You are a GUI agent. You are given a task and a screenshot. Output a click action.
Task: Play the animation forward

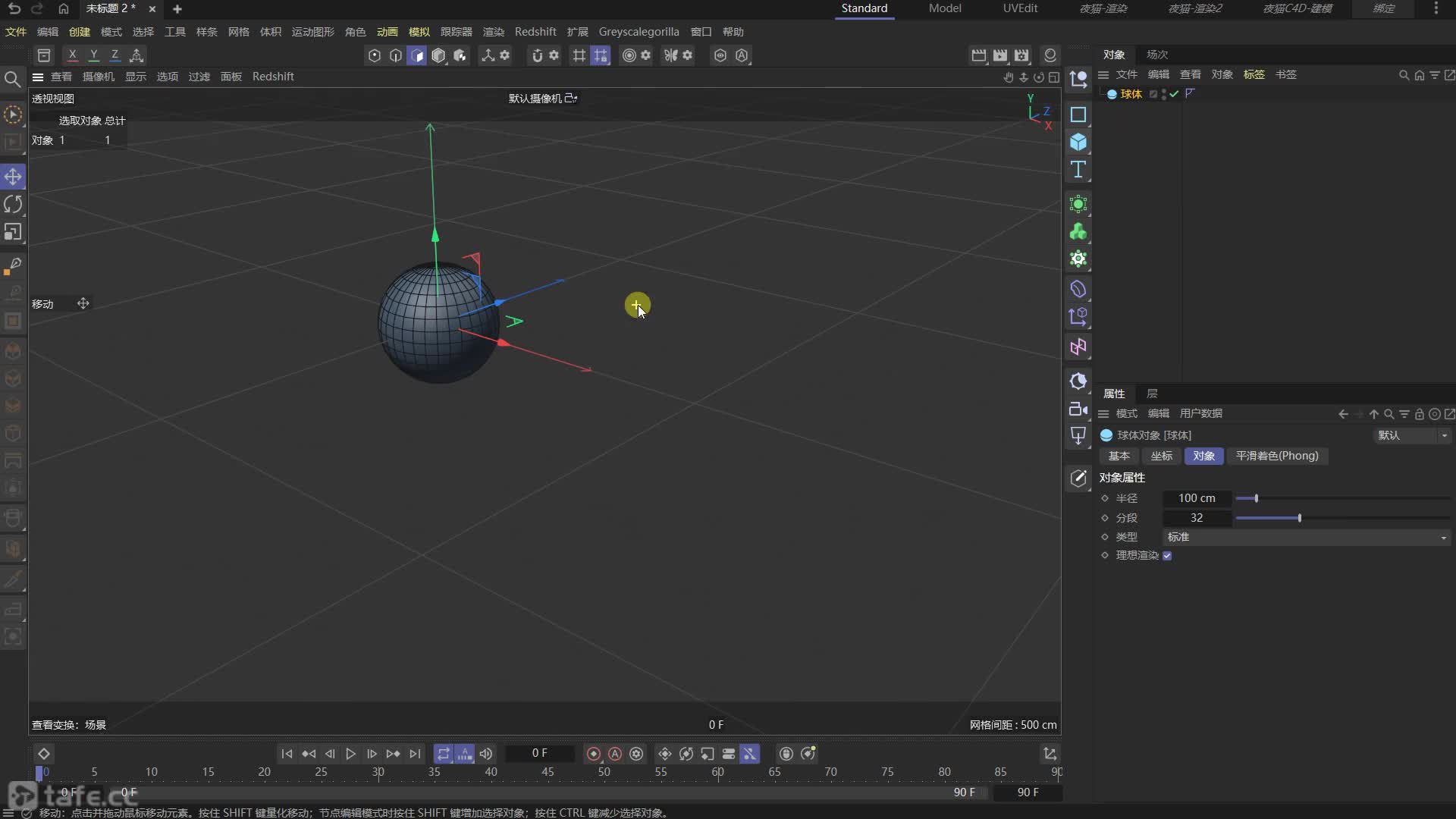click(x=350, y=754)
